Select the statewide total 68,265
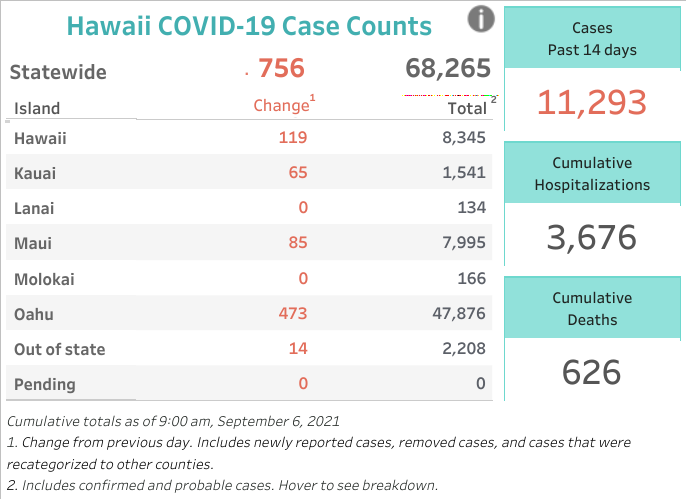The image size is (686, 499). [x=448, y=69]
